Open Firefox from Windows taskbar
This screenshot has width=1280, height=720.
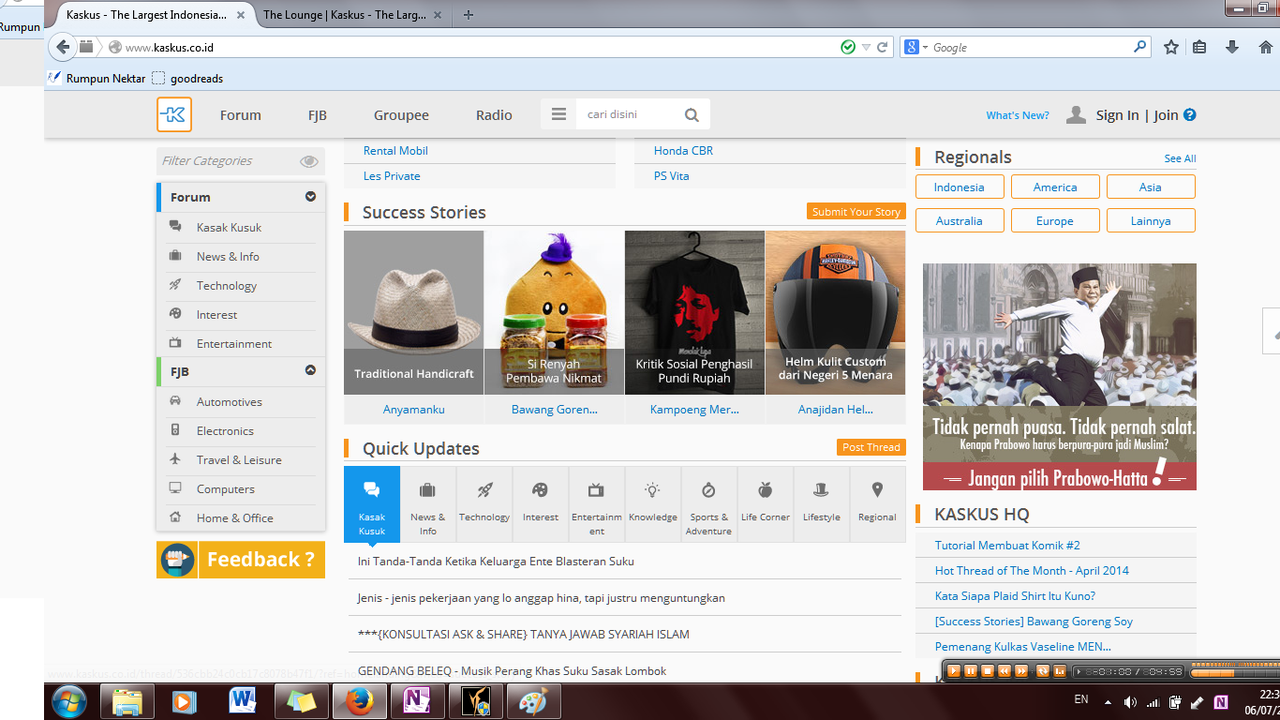[359, 702]
